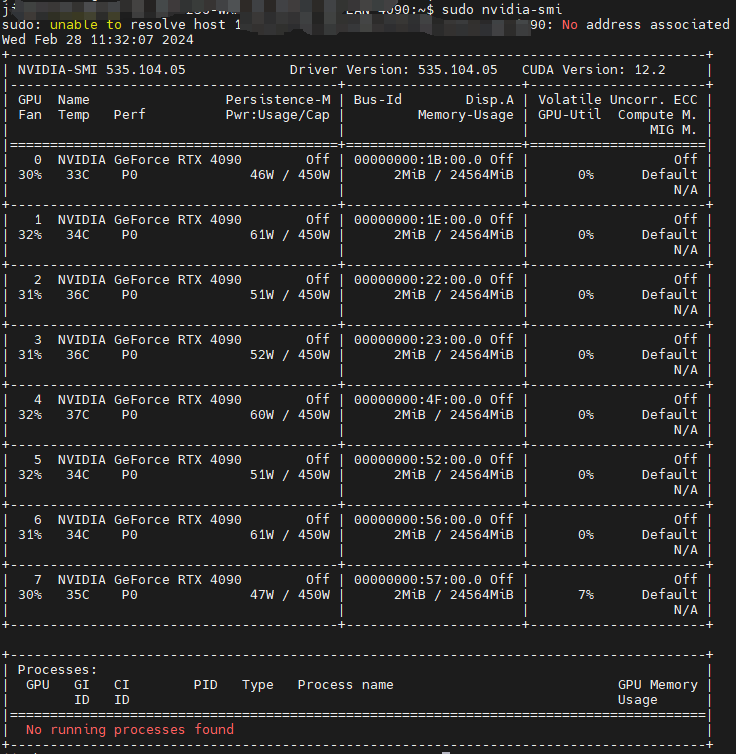Click the 'PID' column header
Viewport: 736px width, 754px height.
click(205, 685)
